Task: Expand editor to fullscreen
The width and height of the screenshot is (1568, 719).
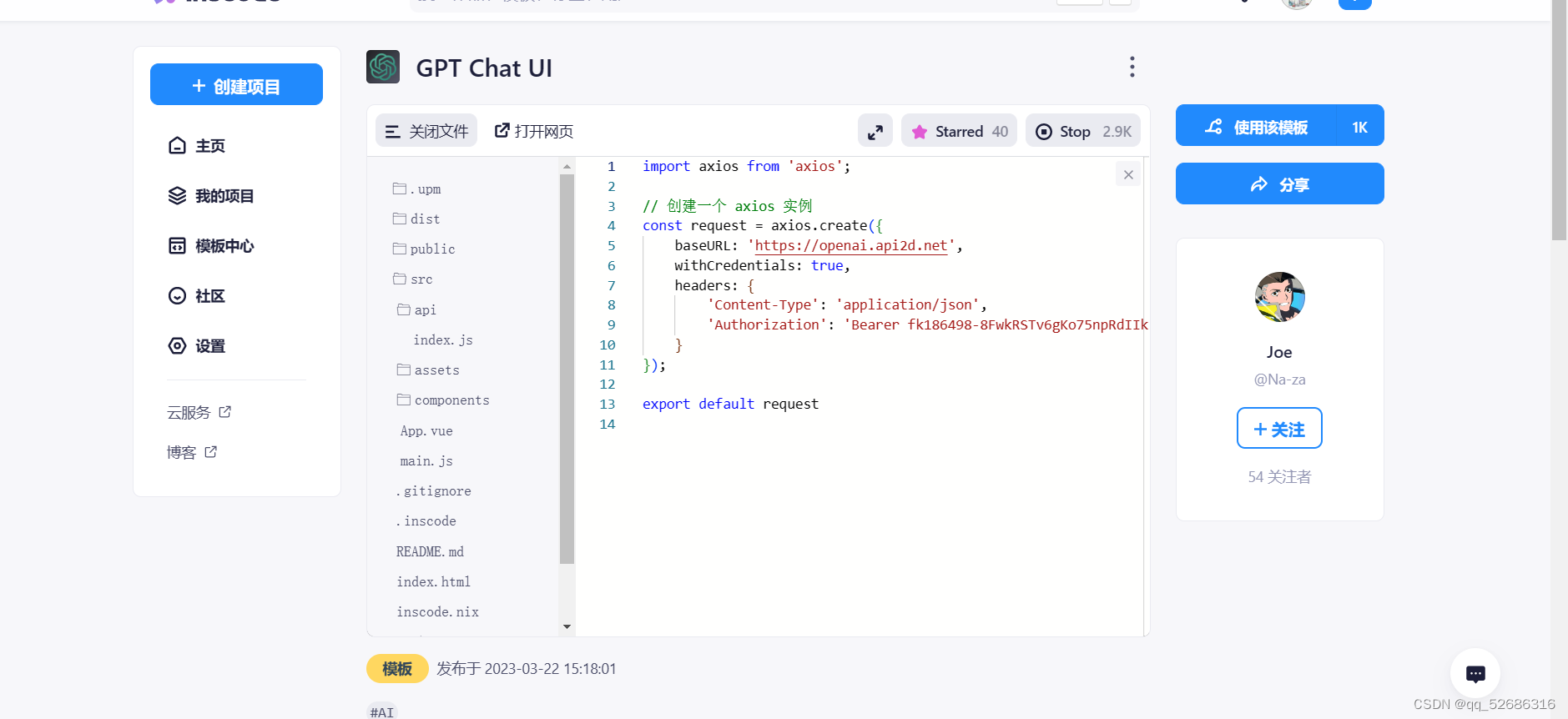Action: [x=875, y=131]
